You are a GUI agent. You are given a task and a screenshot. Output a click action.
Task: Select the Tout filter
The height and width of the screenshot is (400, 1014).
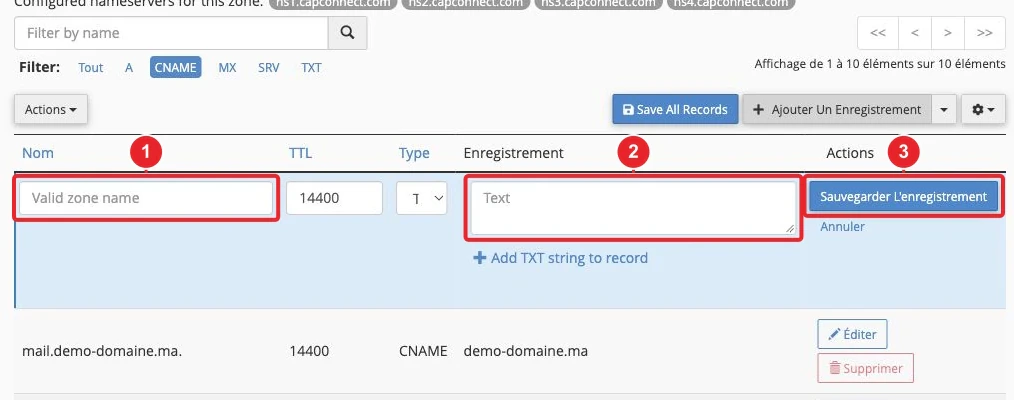(91, 67)
